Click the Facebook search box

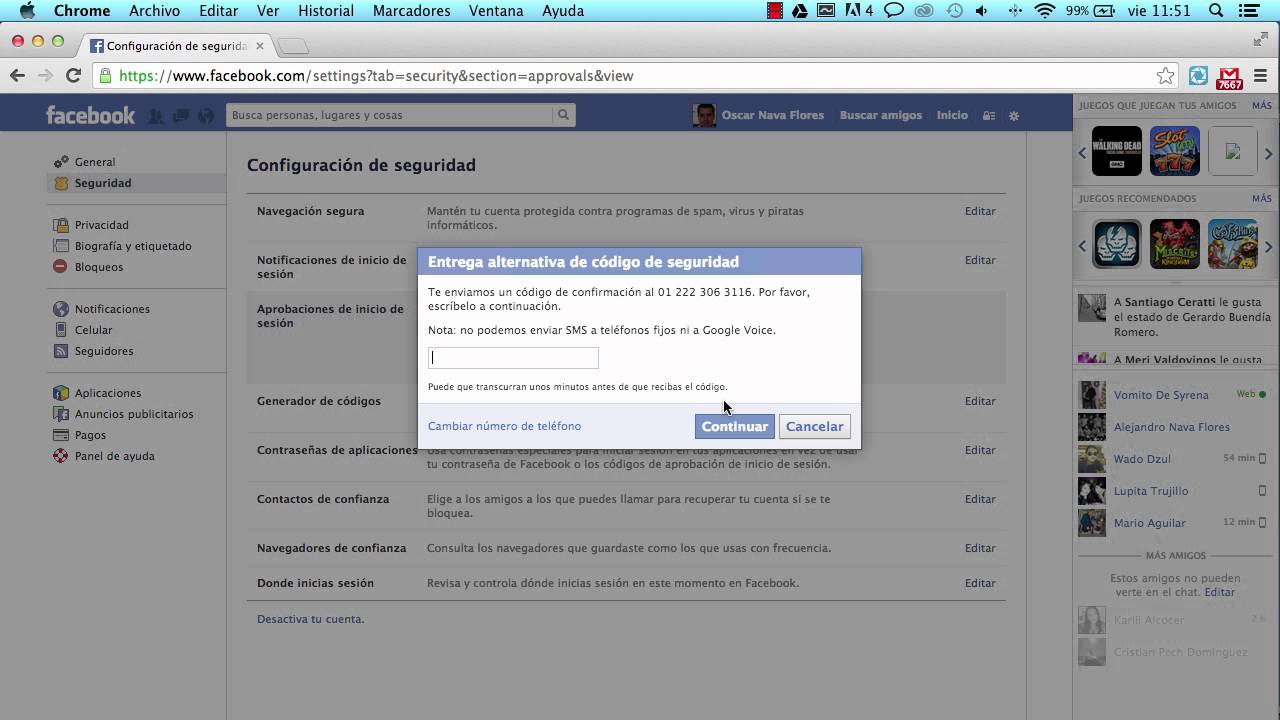390,115
